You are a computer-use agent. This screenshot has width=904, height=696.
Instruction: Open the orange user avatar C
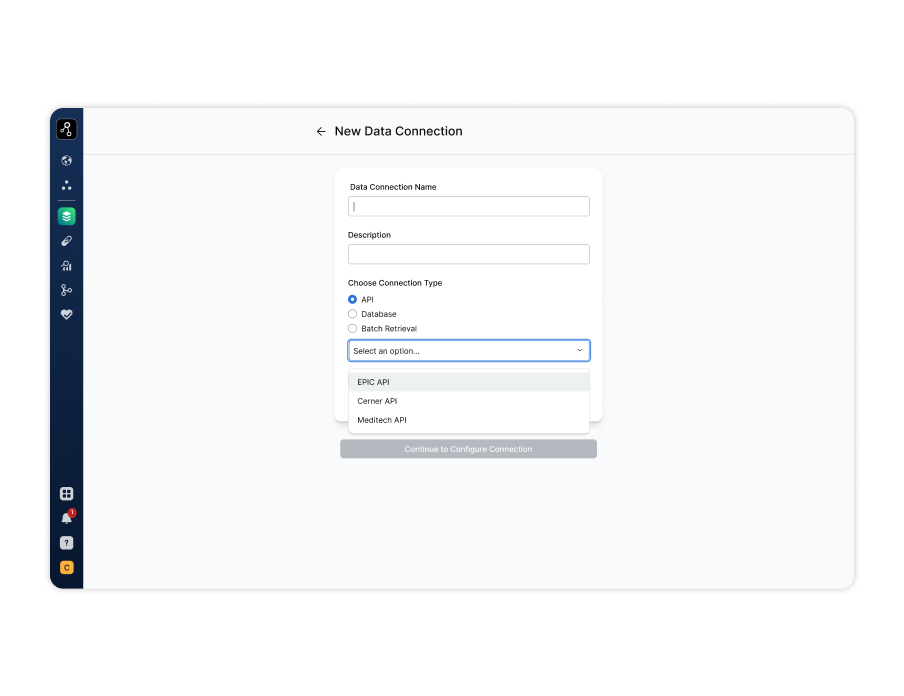point(66,568)
